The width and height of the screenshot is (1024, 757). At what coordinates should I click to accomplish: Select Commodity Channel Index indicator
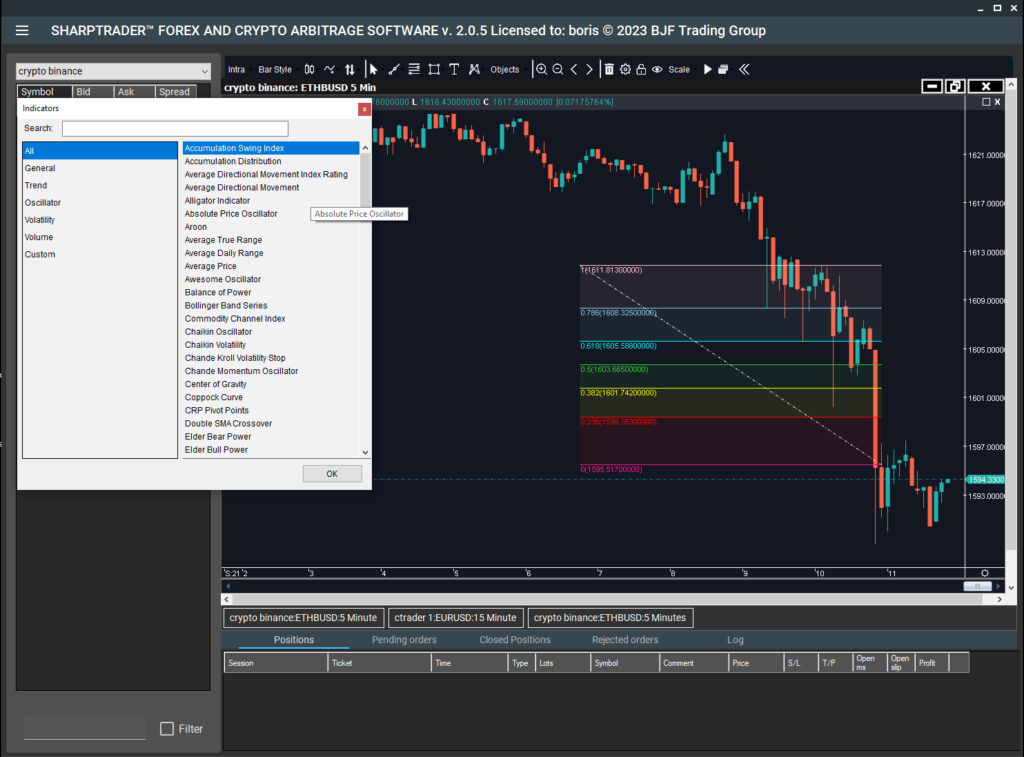271,319
